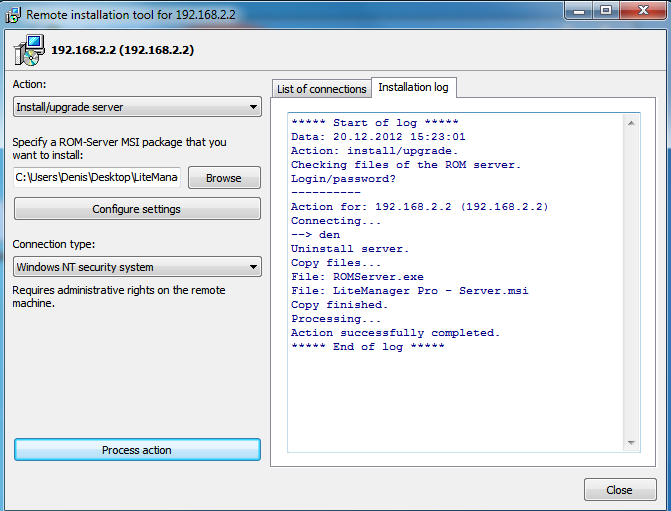Click the Process action button
The image size is (671, 511).
[137, 450]
